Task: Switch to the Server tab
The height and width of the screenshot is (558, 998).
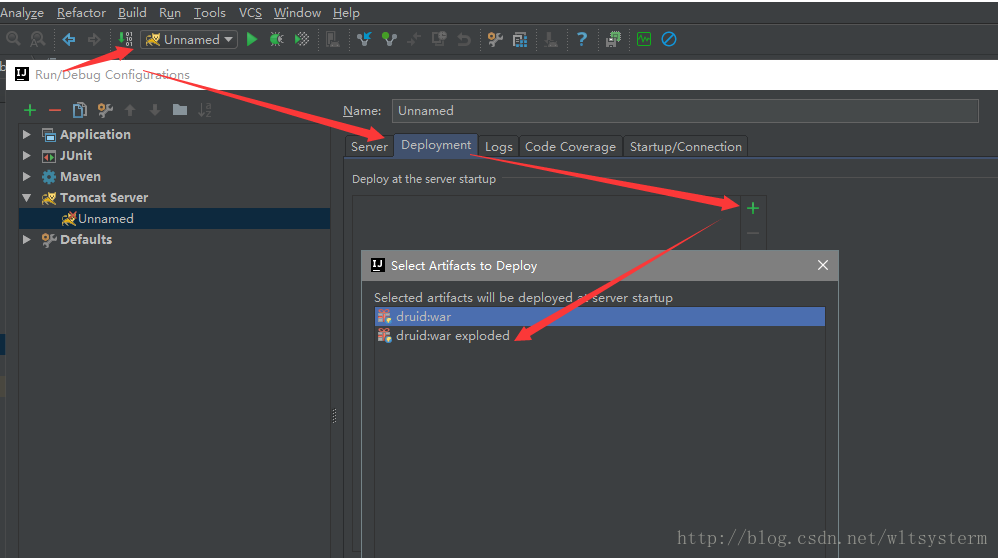Action: point(369,146)
